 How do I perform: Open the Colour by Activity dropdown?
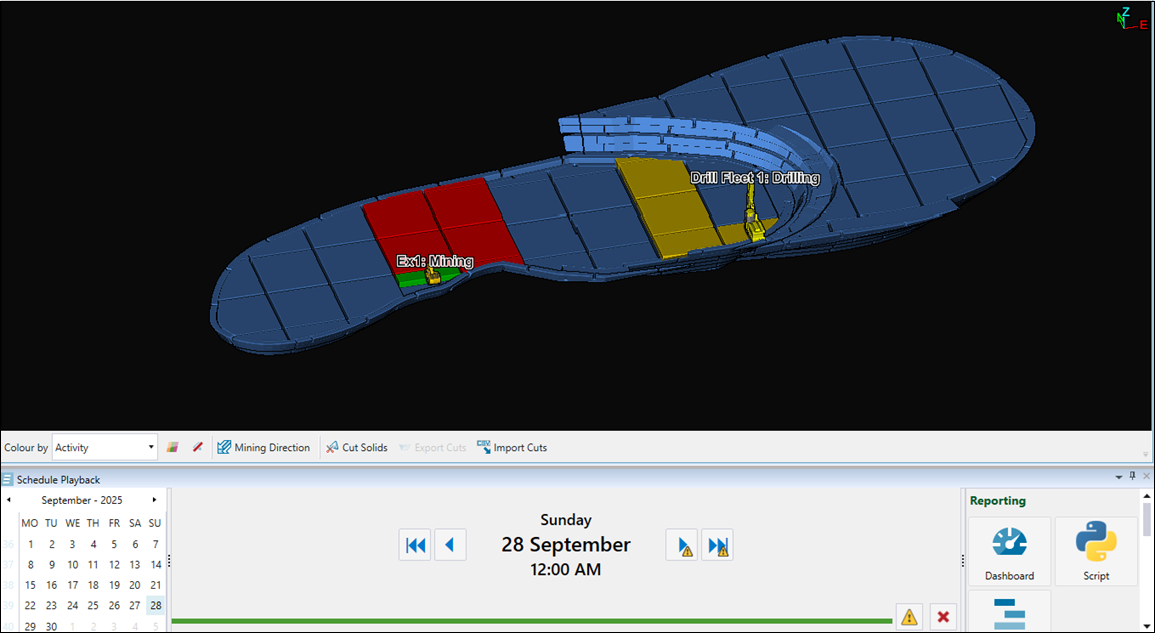pos(105,447)
